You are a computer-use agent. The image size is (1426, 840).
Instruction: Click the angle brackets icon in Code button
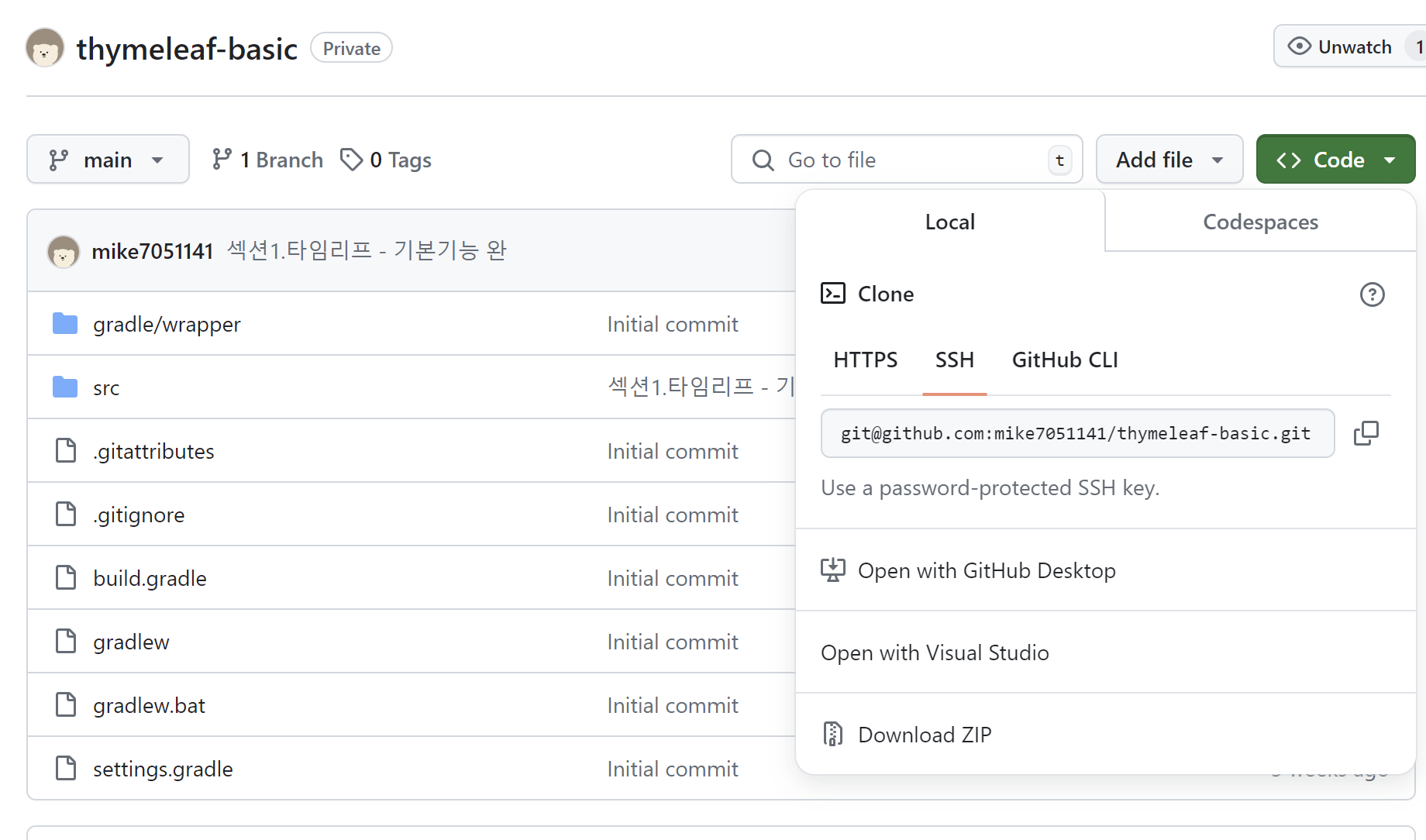1289,160
